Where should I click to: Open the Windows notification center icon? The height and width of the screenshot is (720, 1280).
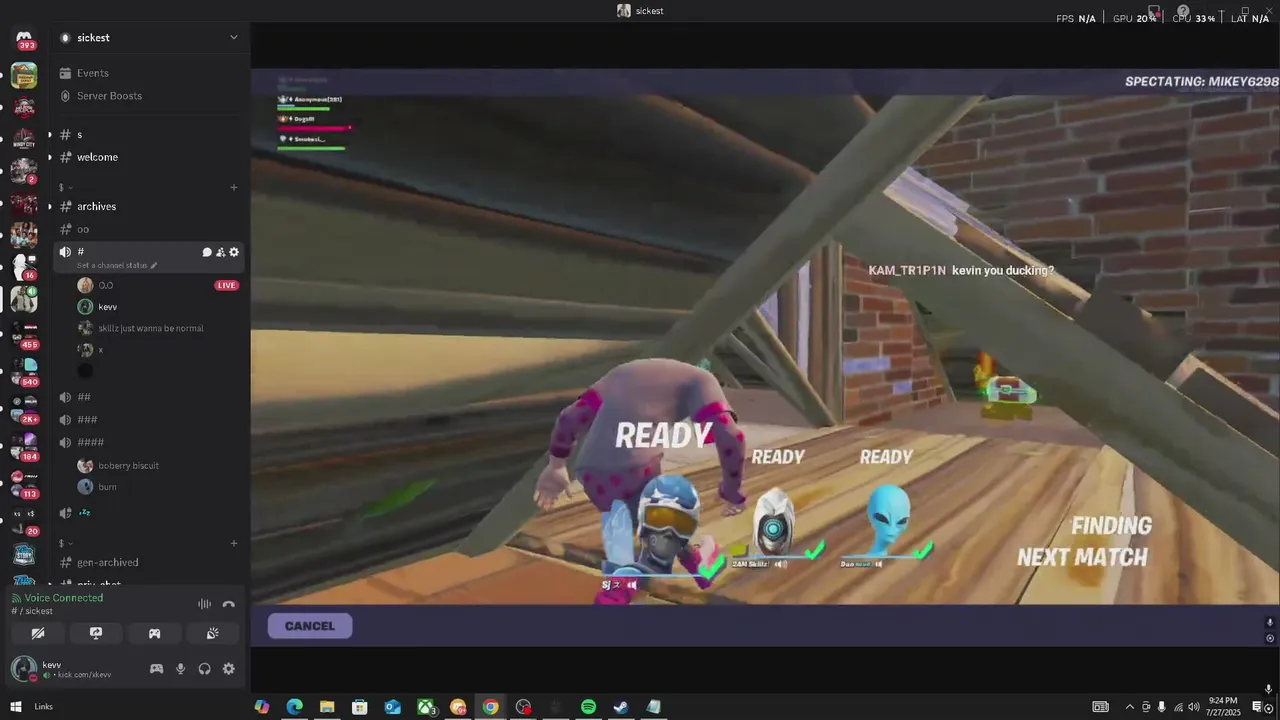point(1257,707)
